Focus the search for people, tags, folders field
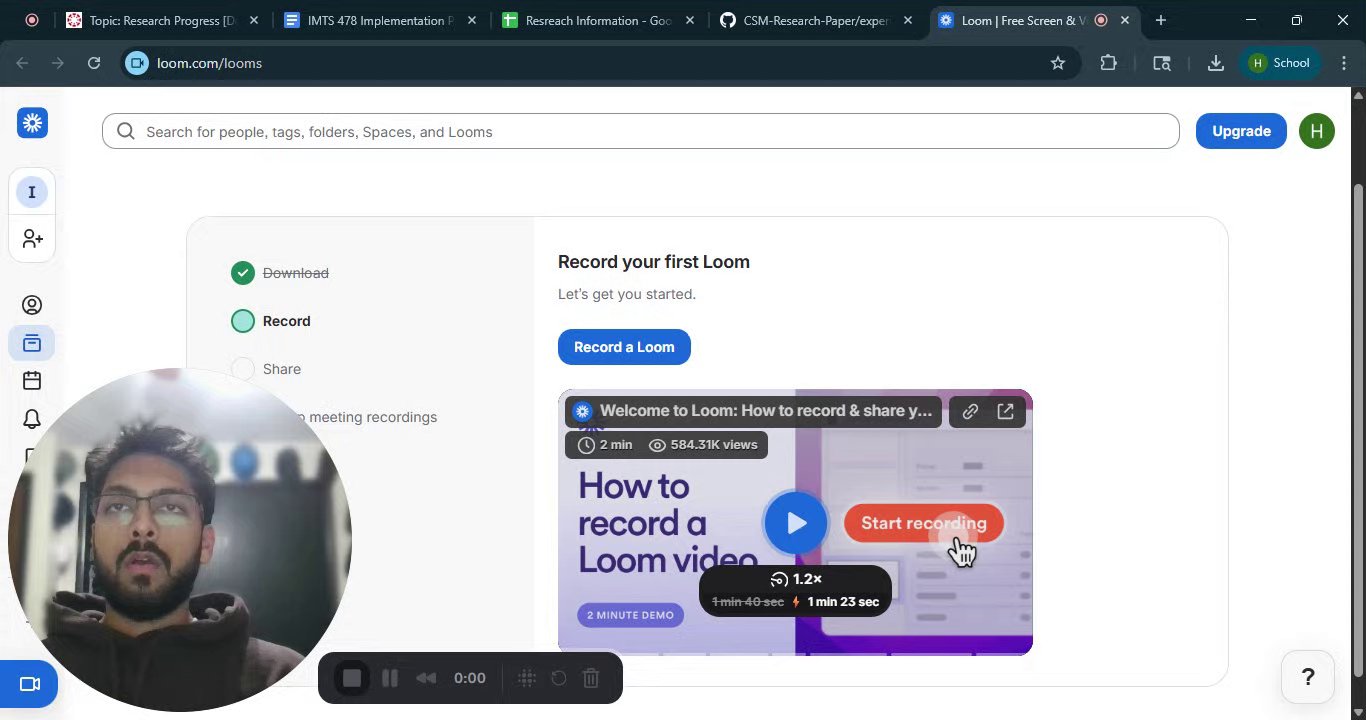The image size is (1366, 720). pyautogui.click(x=640, y=131)
